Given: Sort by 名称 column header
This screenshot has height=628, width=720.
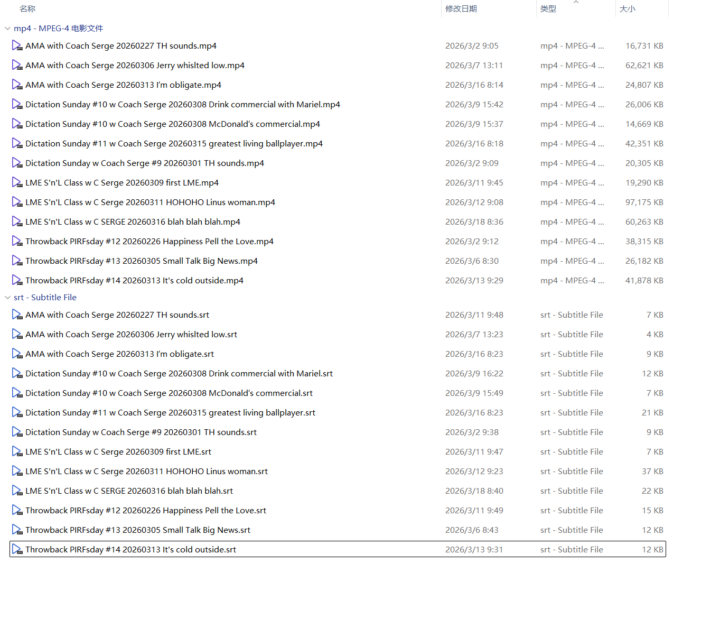Looking at the screenshot, I should point(28,9).
